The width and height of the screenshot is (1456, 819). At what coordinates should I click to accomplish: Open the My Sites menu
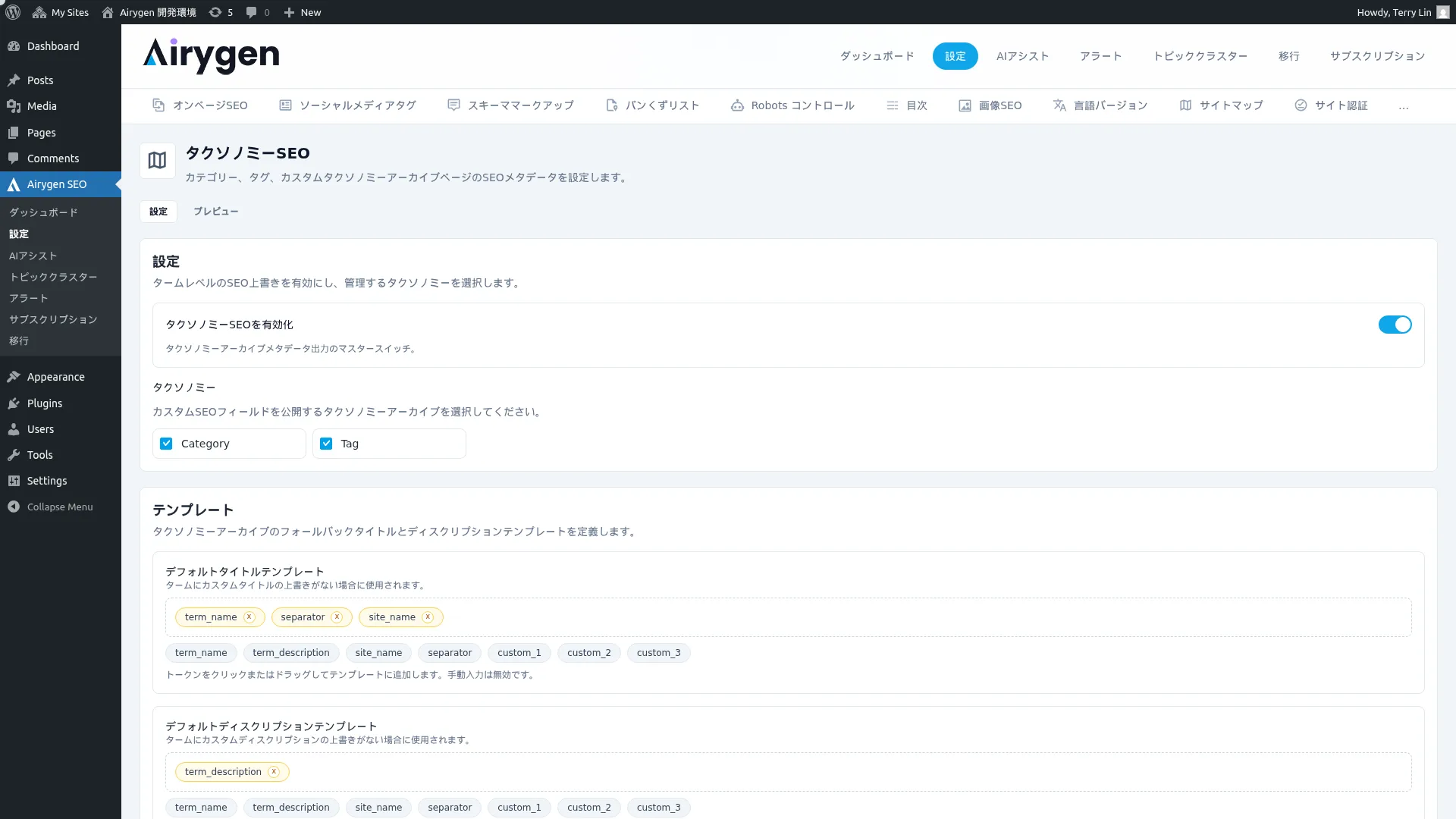pos(61,12)
